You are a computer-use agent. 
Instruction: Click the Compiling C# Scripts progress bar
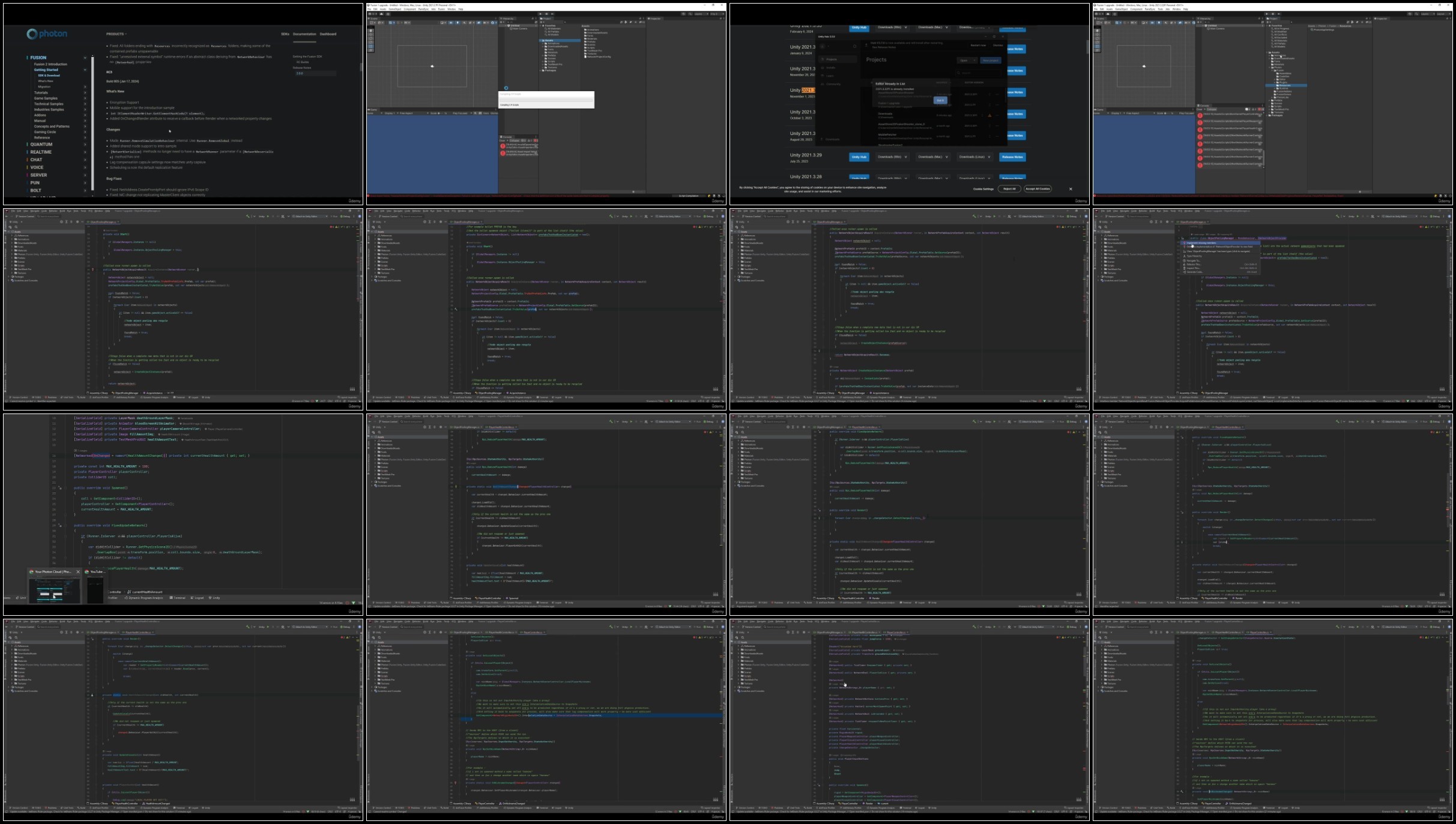pyautogui.click(x=546, y=100)
